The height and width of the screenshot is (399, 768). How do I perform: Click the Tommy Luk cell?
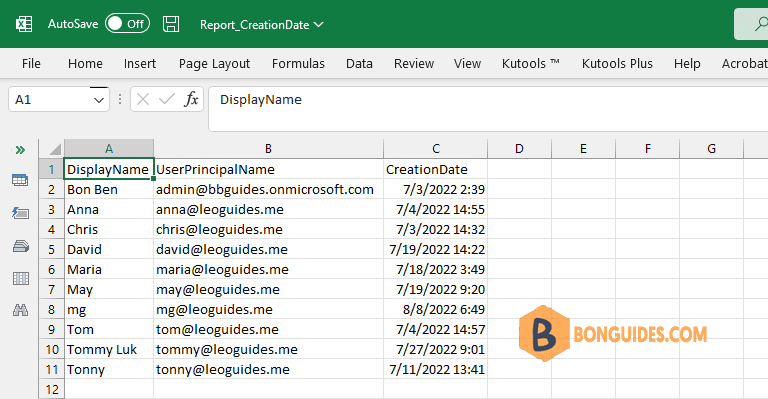click(109, 350)
